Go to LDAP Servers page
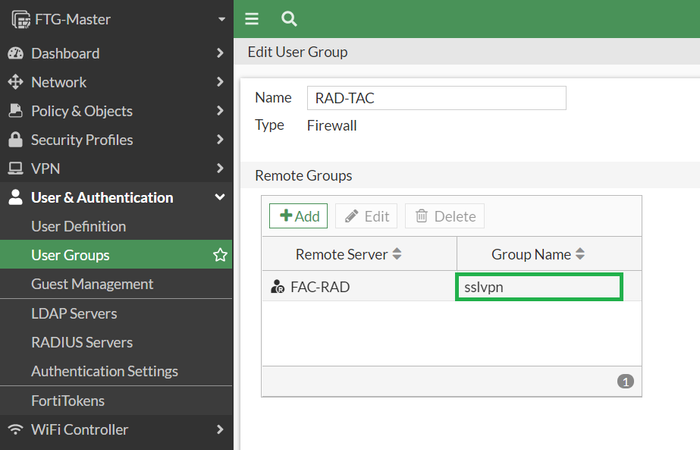Image resolution: width=700 pixels, height=450 pixels. [74, 313]
